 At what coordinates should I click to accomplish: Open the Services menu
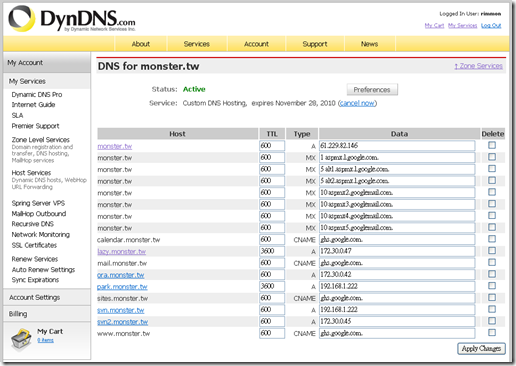[x=197, y=44]
